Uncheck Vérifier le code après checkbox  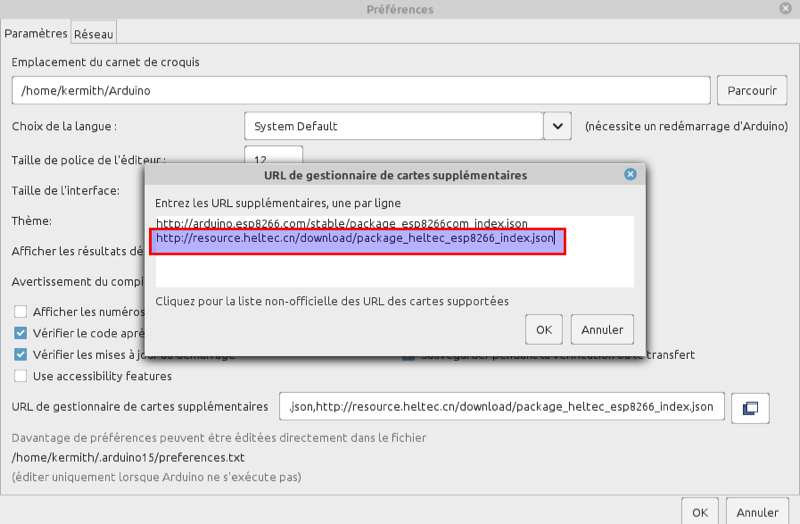coord(21,333)
